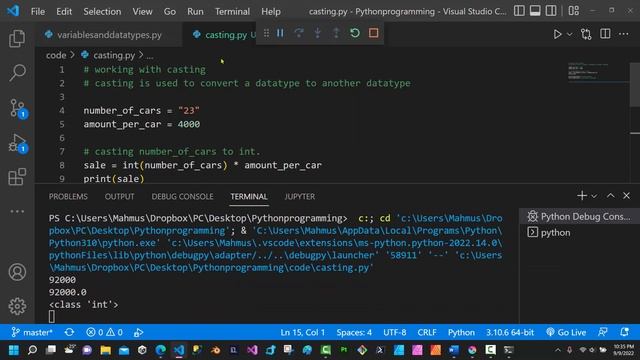This screenshot has width=640, height=360.
Task: Open Run and Debug view
Action: (17, 143)
